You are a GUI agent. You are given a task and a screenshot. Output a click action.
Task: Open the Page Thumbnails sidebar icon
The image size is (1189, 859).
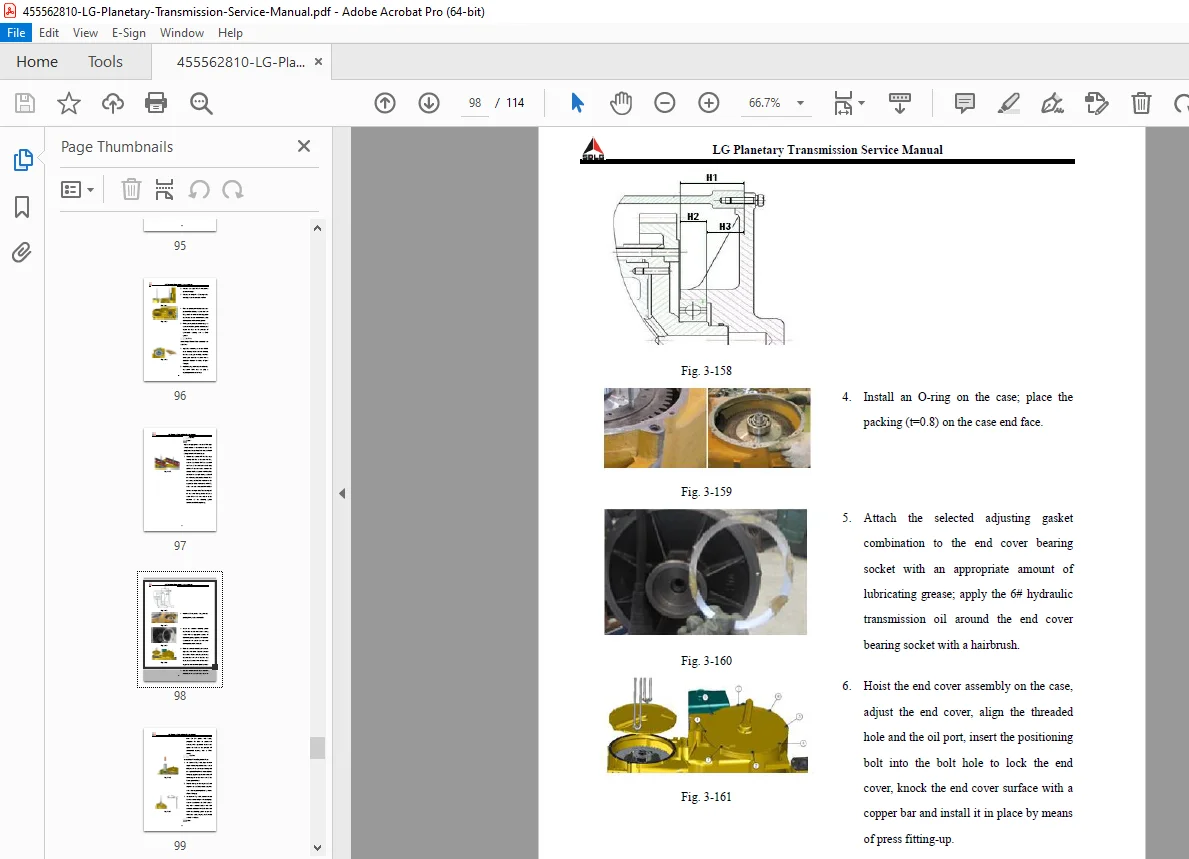click(x=23, y=160)
